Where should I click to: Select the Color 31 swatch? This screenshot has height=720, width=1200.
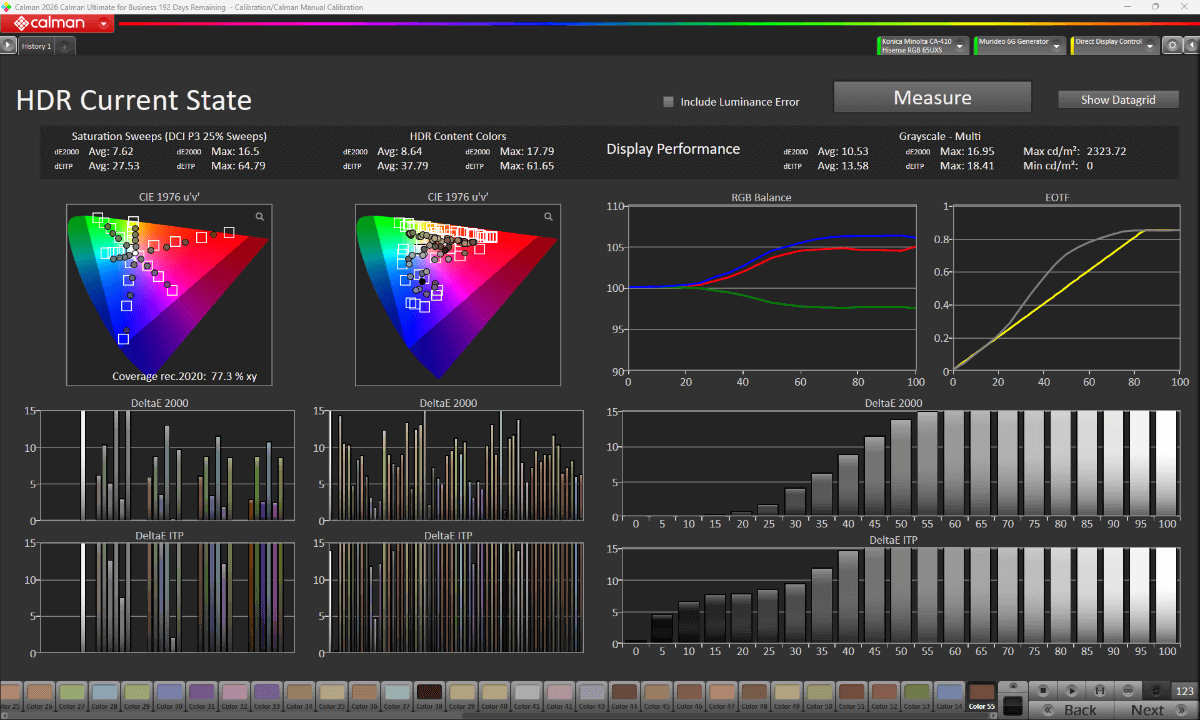(202, 694)
